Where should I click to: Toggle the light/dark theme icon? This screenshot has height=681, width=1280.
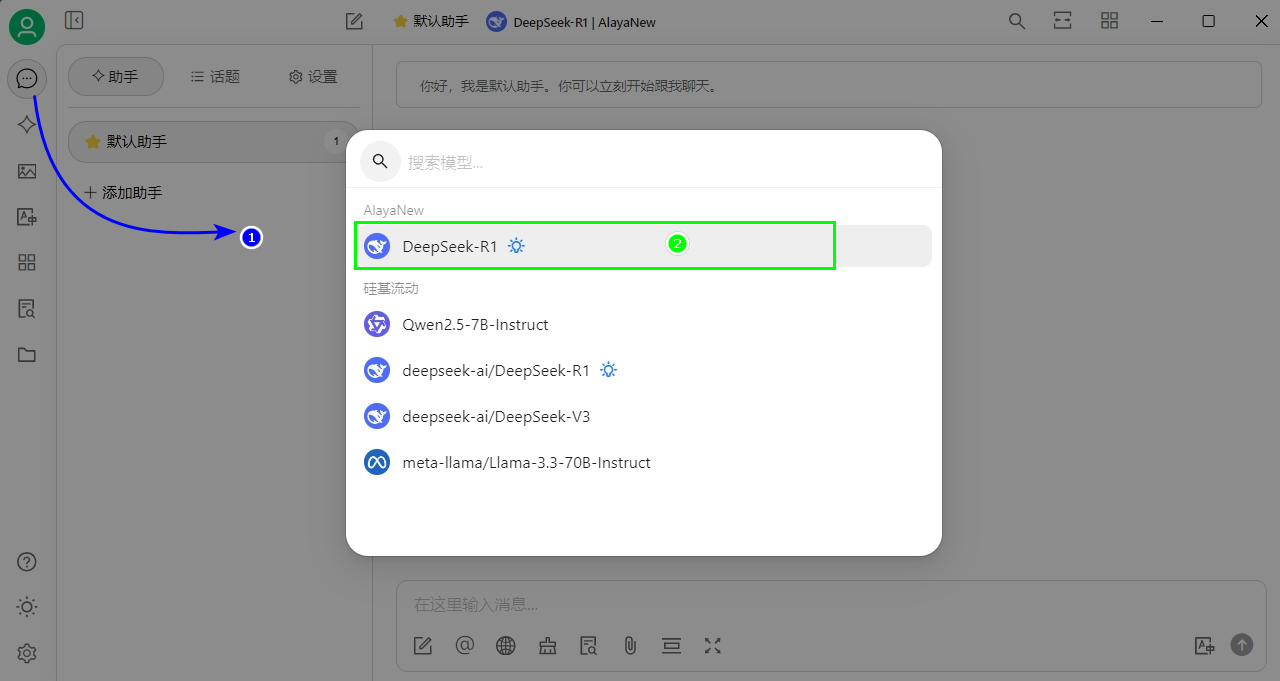pos(27,607)
